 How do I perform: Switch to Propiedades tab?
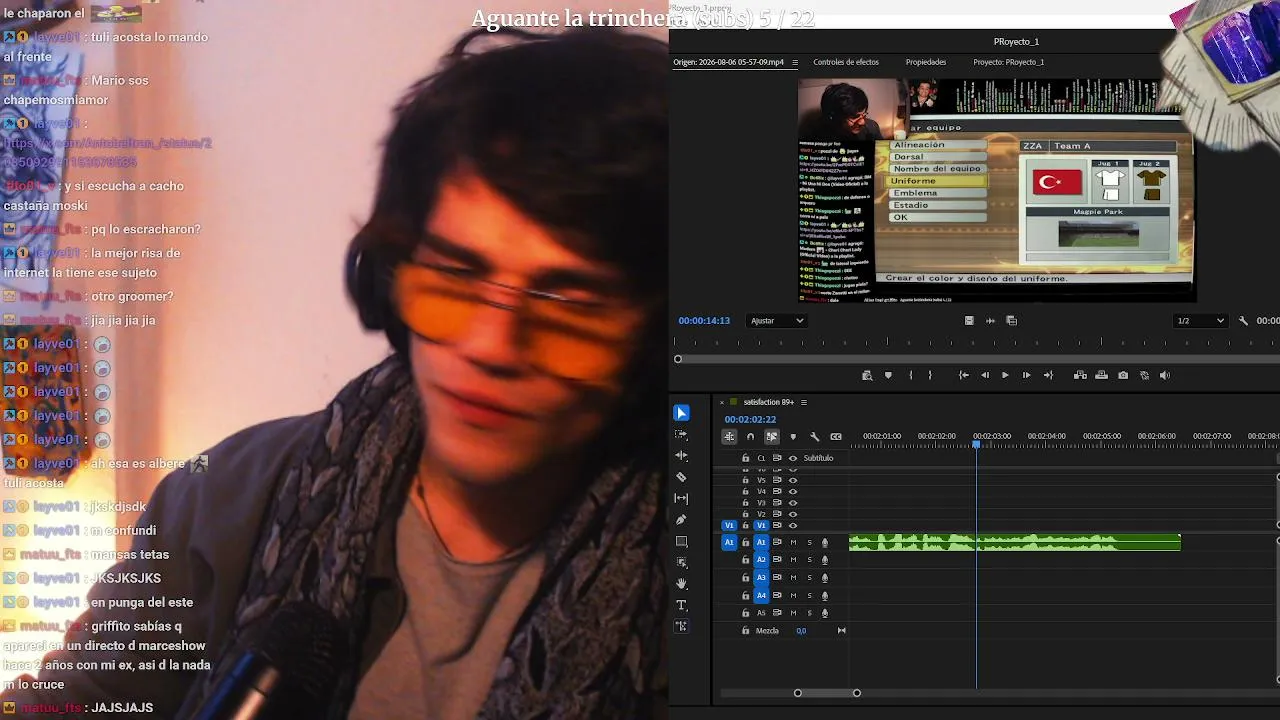pyautogui.click(x=926, y=62)
